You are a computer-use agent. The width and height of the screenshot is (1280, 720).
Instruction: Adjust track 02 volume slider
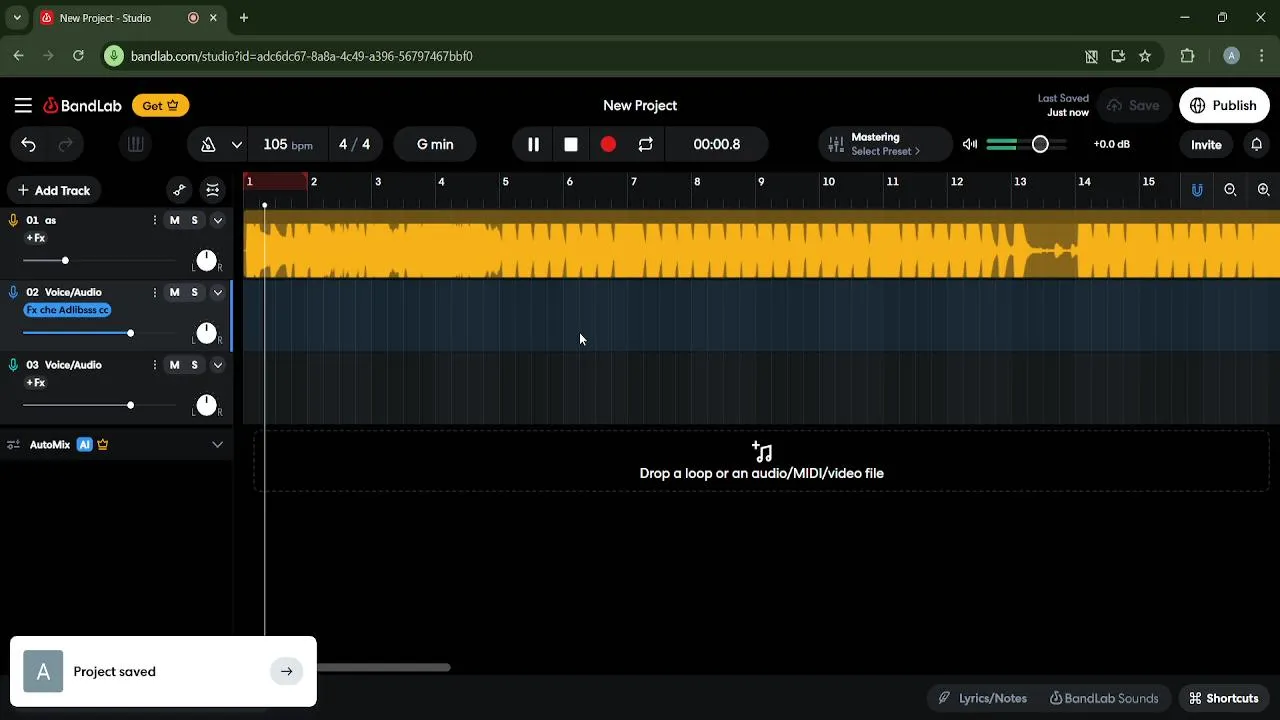[130, 333]
